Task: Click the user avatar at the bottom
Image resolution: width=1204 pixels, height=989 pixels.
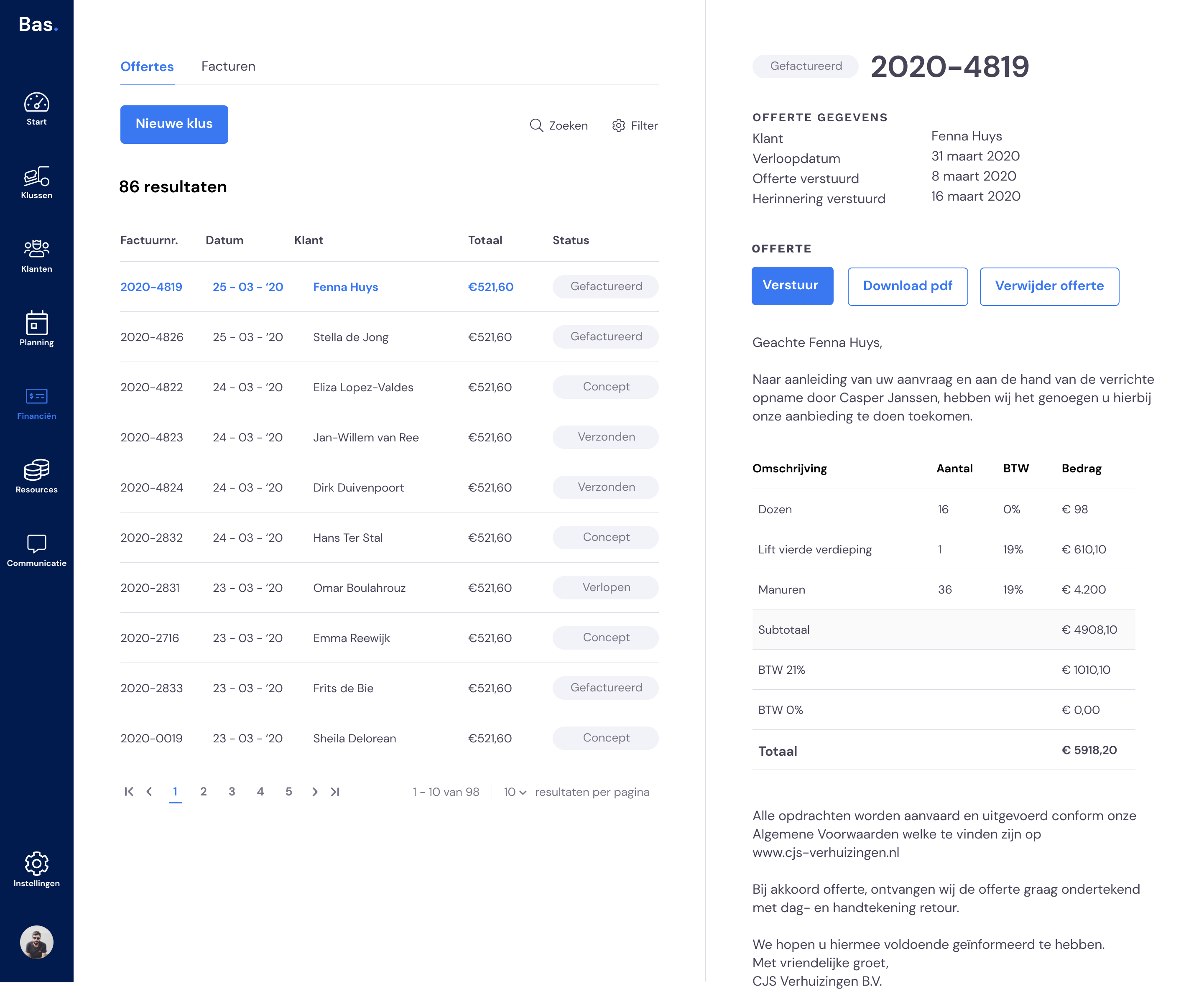Action: pos(36,942)
